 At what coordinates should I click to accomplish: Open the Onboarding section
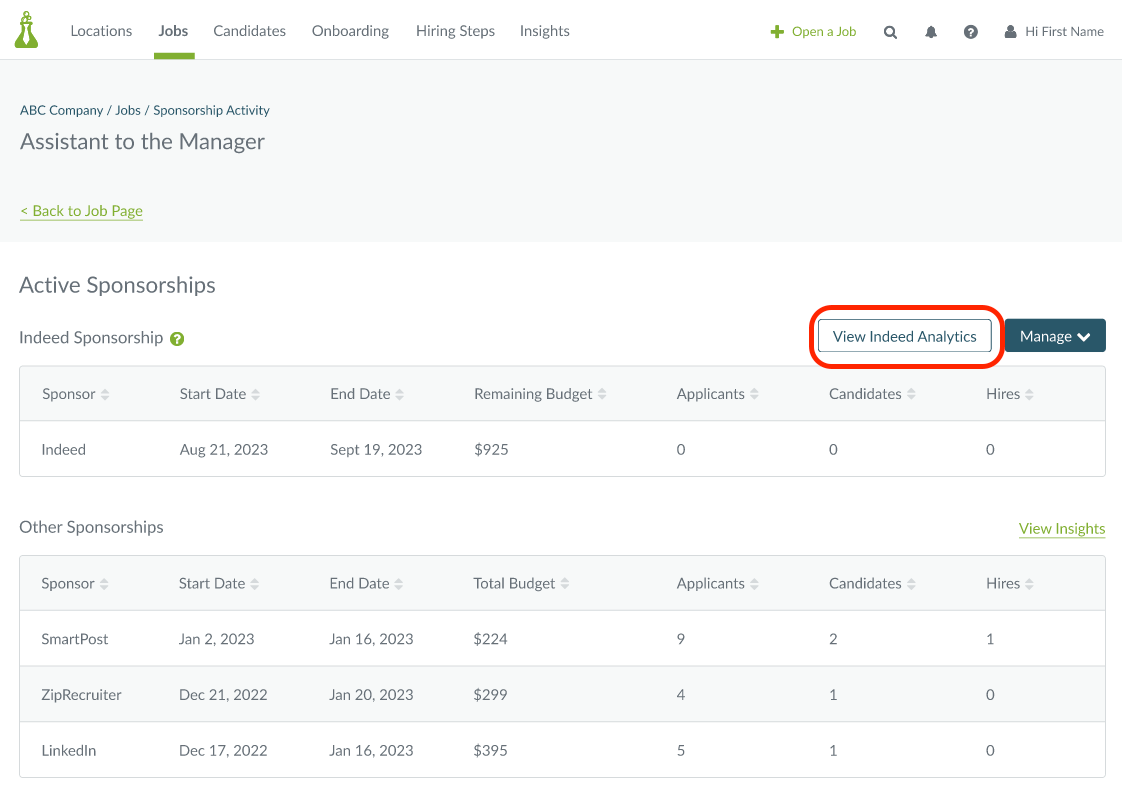click(x=350, y=31)
